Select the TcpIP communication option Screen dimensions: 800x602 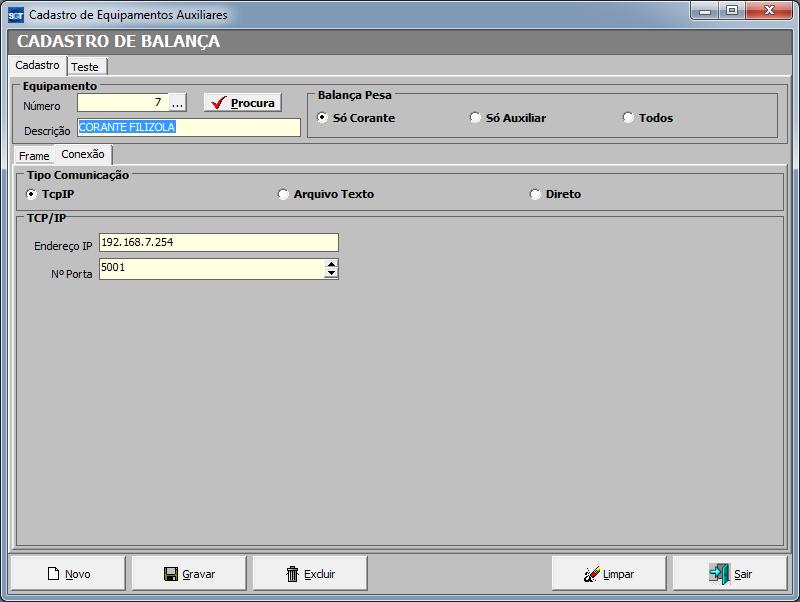point(32,194)
